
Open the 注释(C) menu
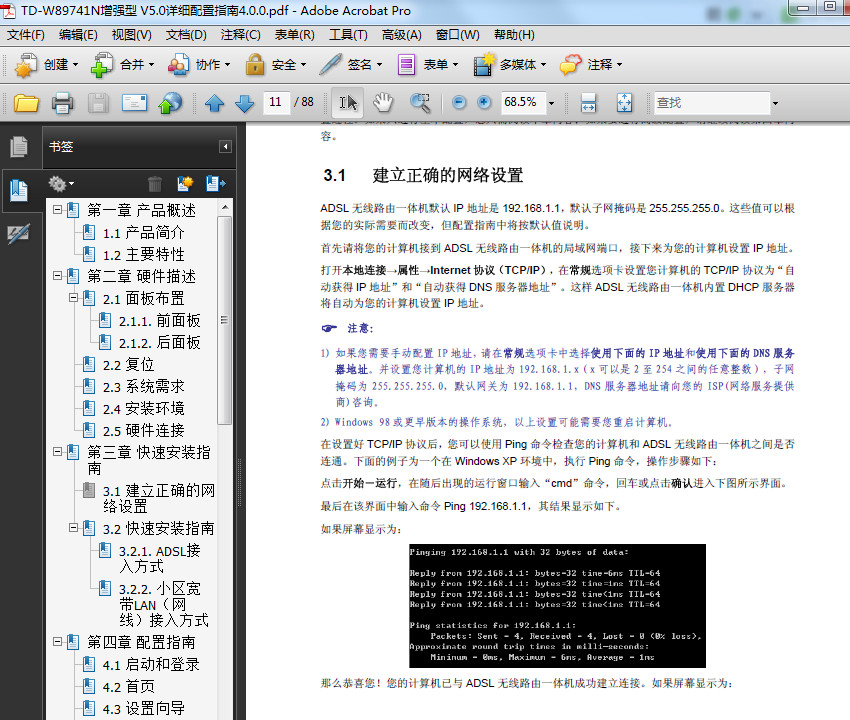tap(240, 35)
